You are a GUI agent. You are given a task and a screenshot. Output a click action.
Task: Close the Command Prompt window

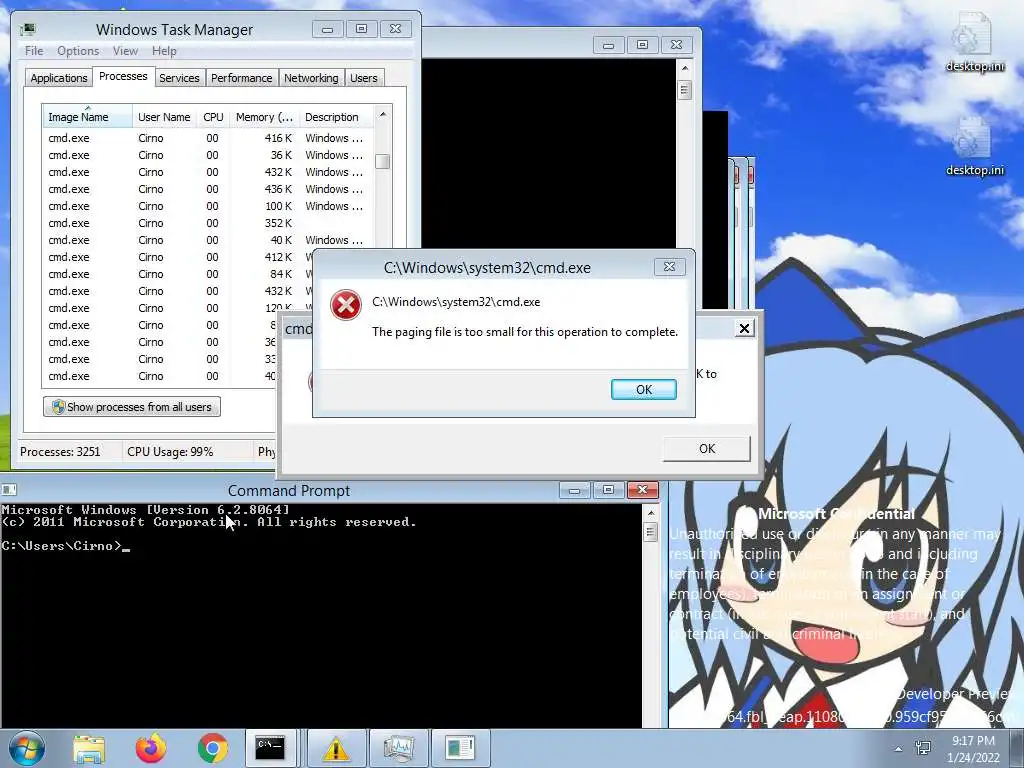coord(643,490)
